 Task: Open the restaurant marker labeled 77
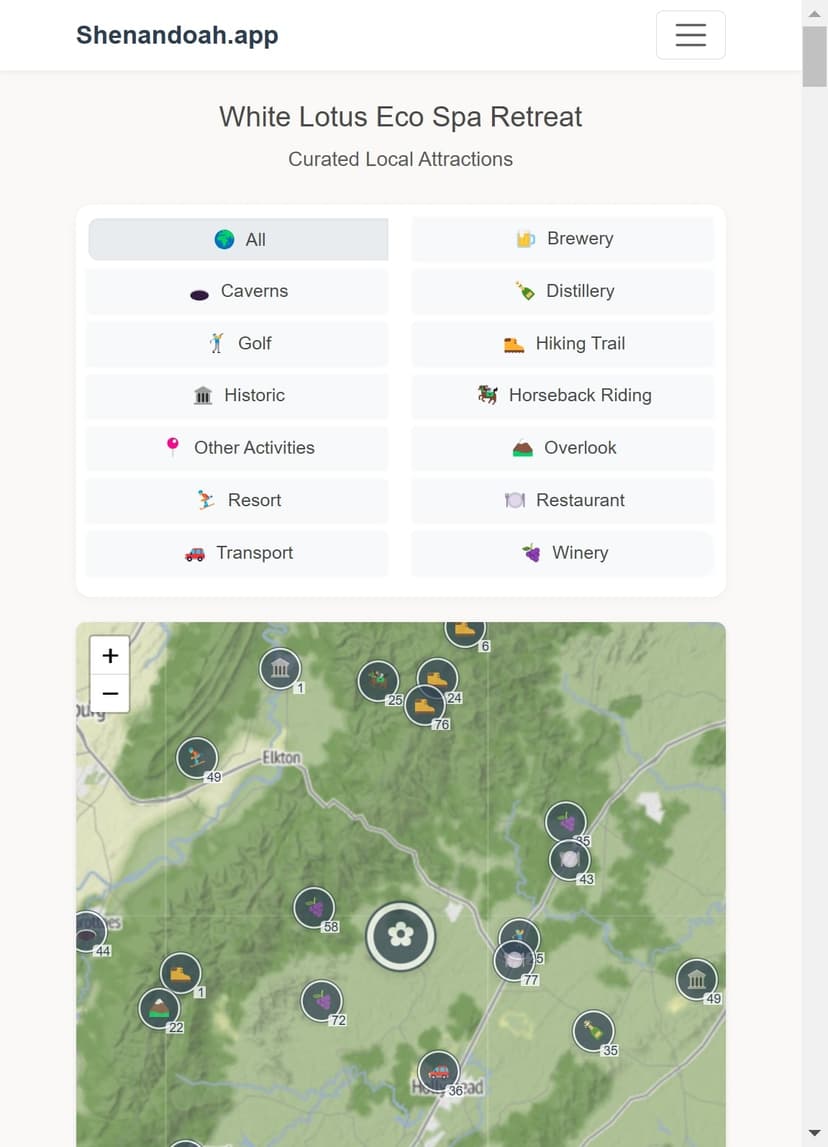[514, 960]
